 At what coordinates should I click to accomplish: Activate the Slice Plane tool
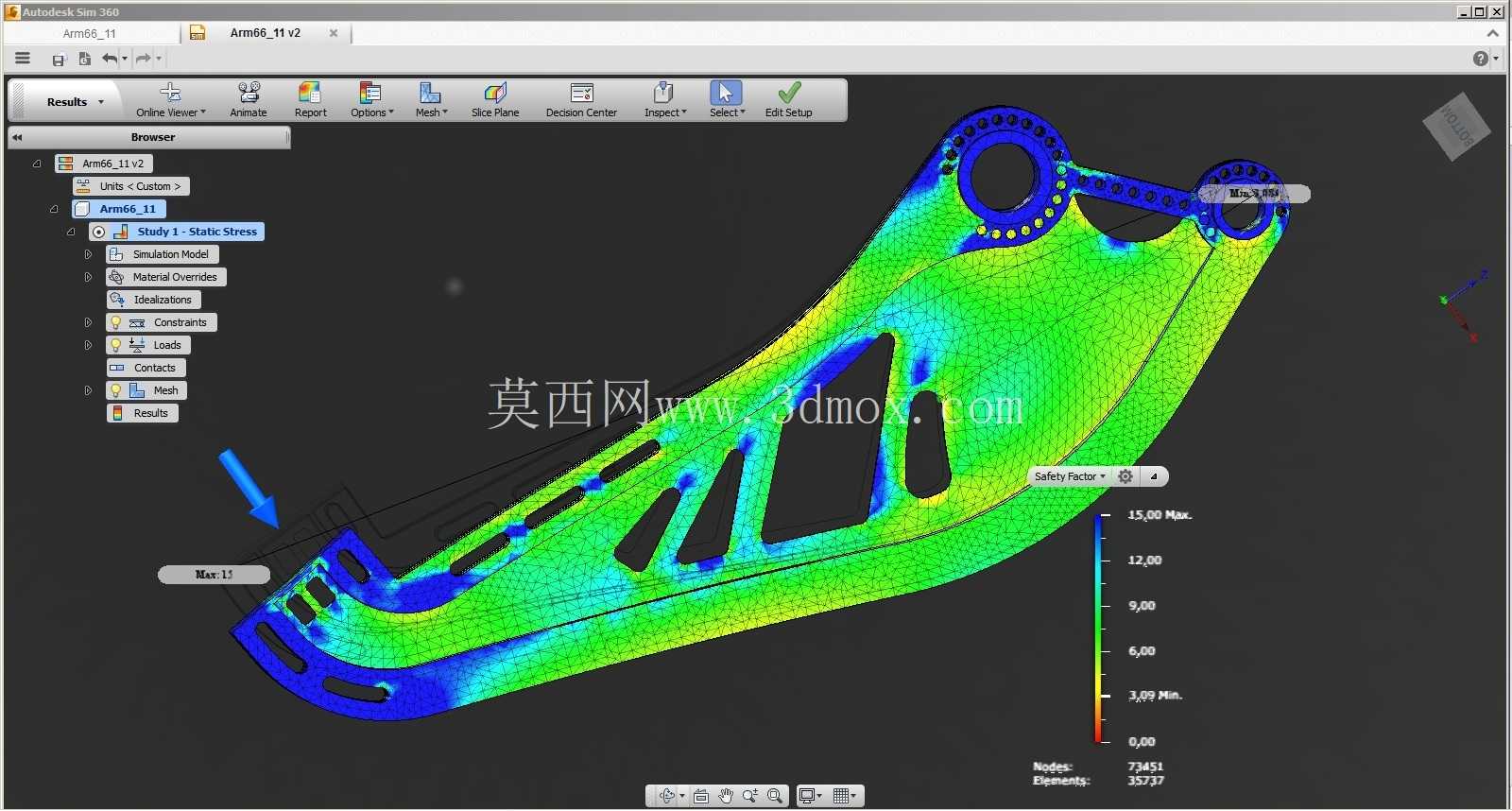(495, 100)
